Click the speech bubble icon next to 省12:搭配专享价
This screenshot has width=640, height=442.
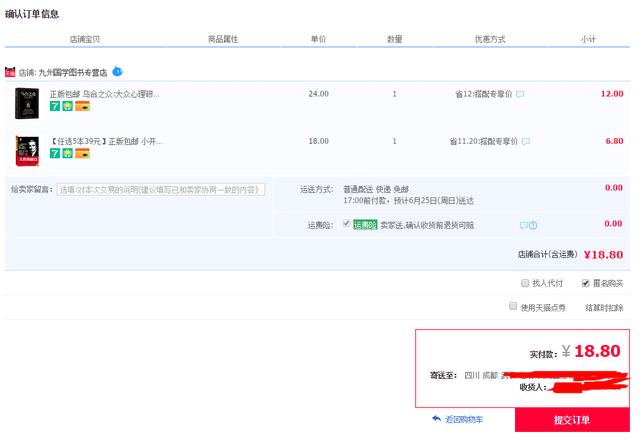520,94
